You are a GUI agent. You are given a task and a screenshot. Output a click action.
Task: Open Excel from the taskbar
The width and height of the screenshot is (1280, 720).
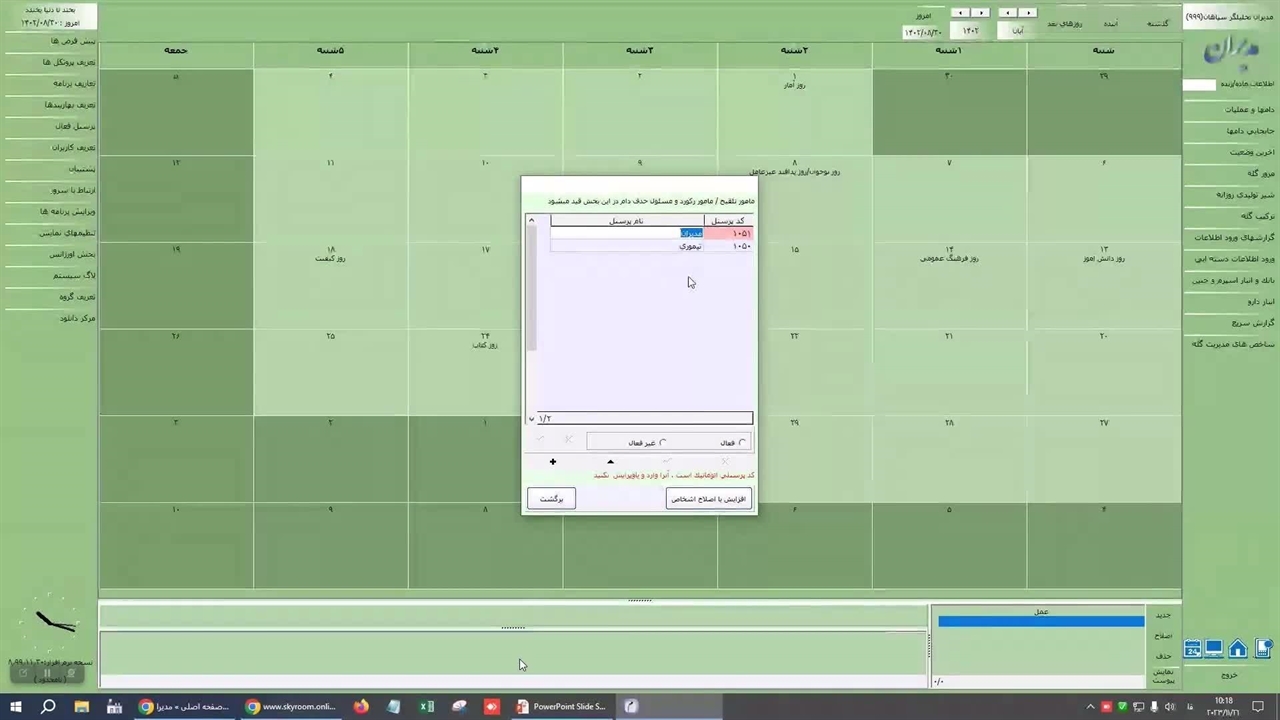coord(427,706)
